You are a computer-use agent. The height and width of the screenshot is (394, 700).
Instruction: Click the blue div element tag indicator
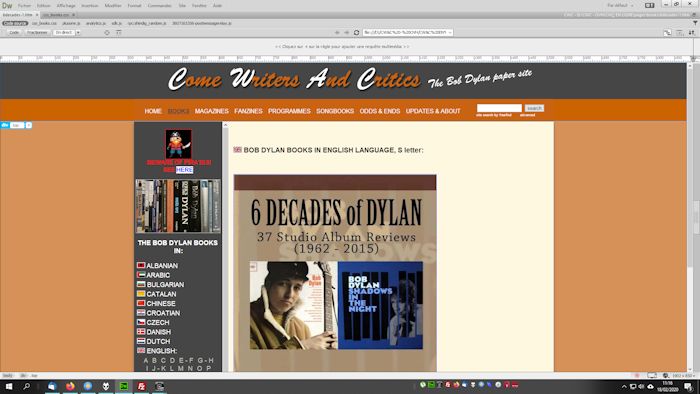5,125
